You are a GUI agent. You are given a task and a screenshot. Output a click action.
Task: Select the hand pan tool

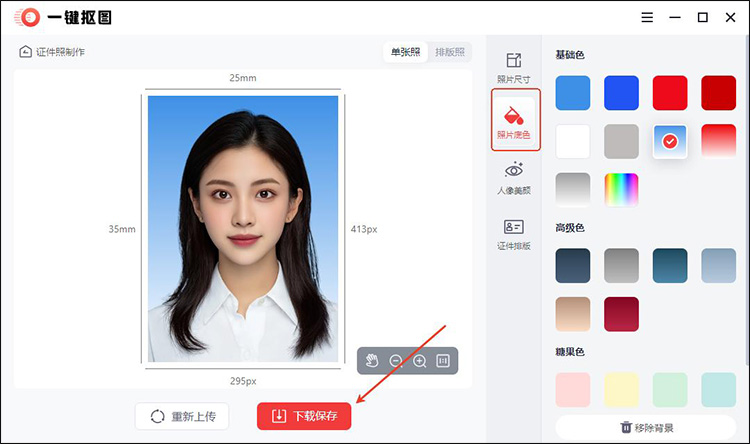point(372,360)
